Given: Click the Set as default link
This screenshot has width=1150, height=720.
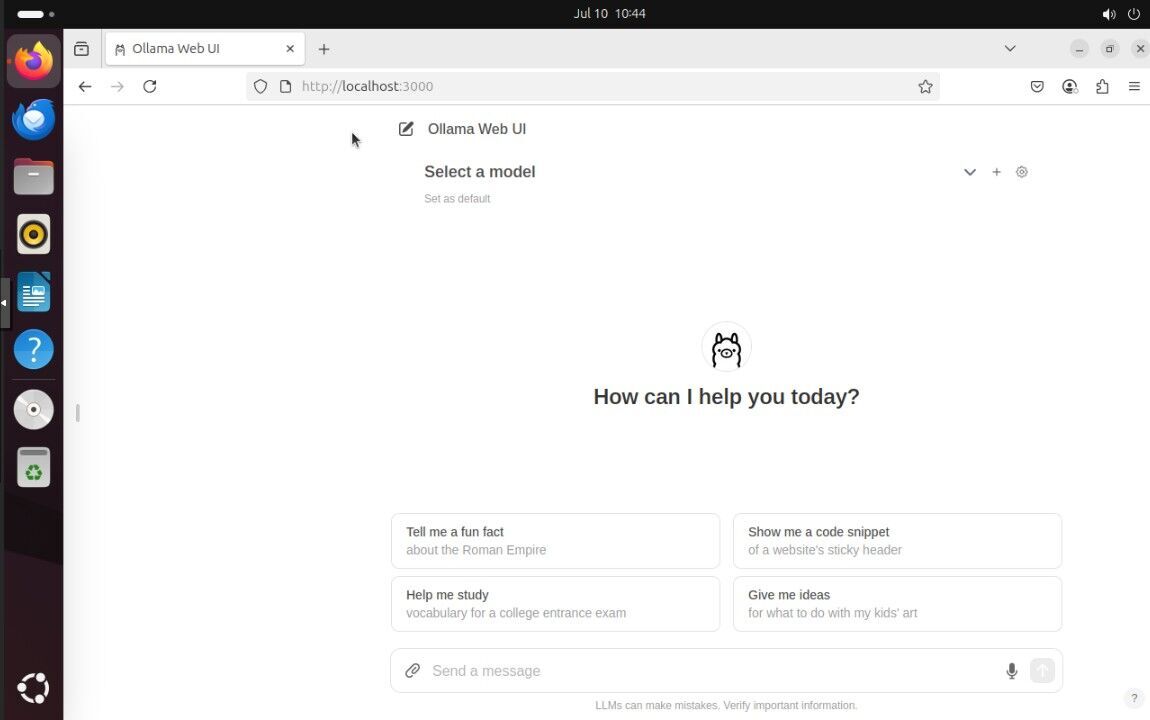Looking at the screenshot, I should coord(457,199).
